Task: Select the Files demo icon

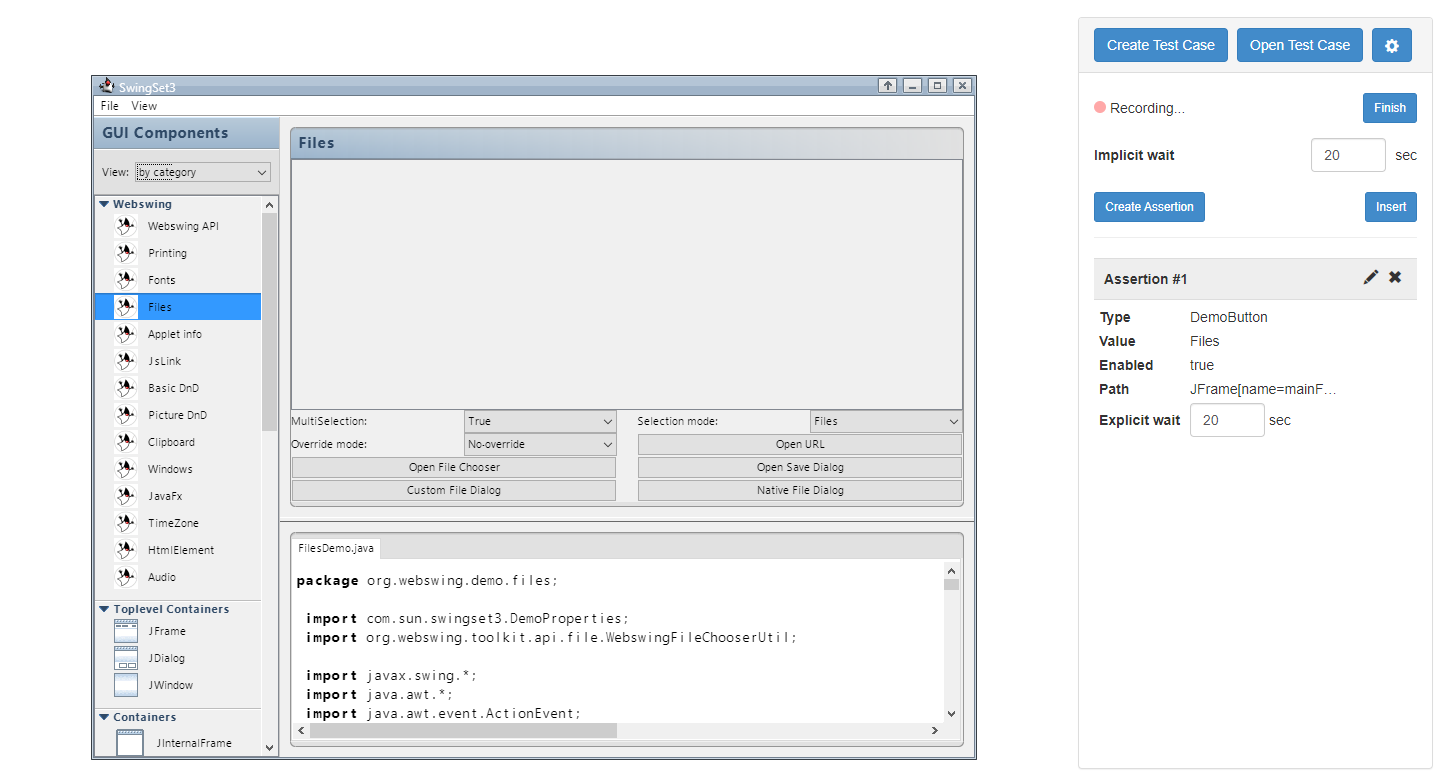Action: pos(126,307)
